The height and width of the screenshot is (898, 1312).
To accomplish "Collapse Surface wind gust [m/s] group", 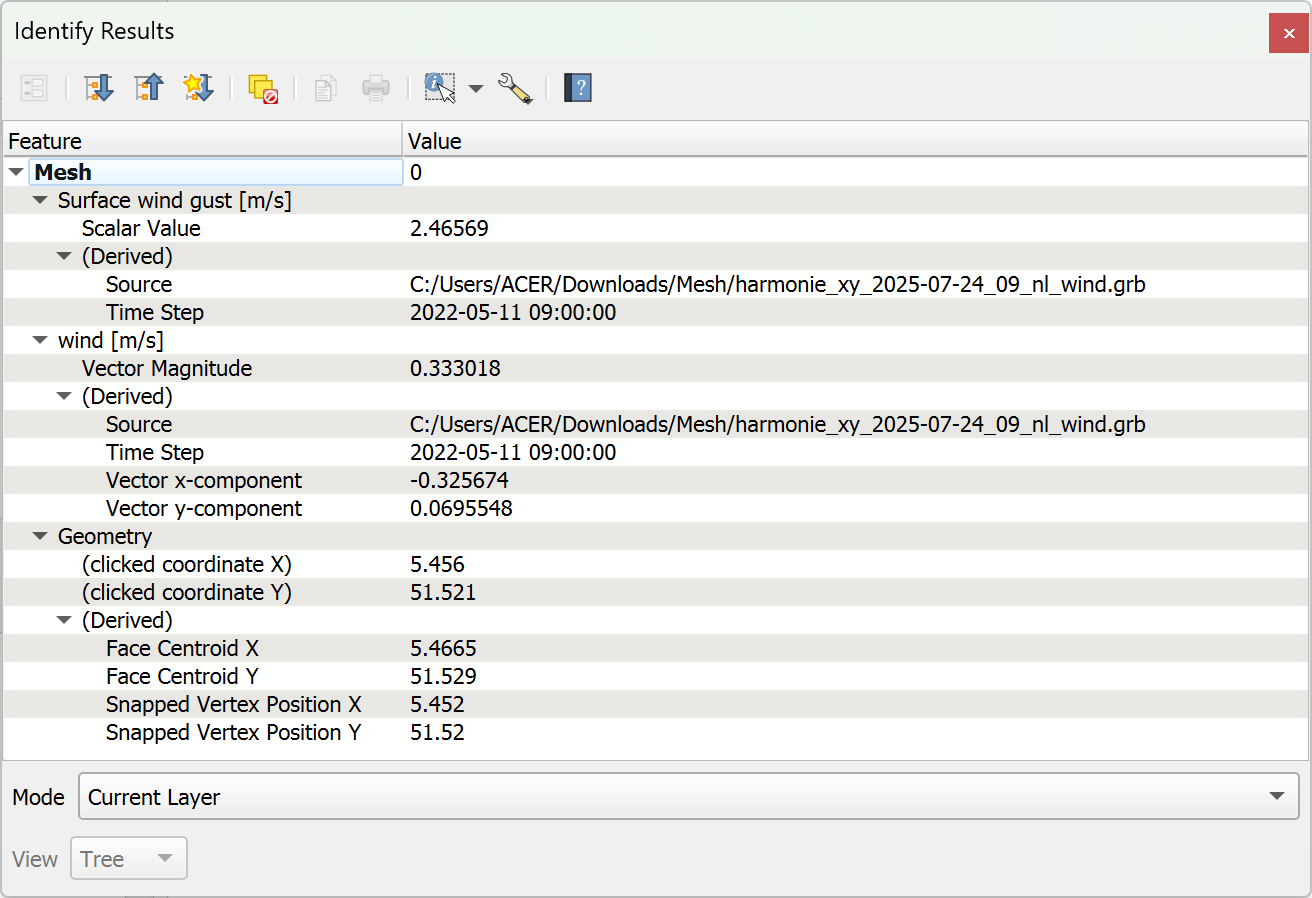I will [40, 200].
